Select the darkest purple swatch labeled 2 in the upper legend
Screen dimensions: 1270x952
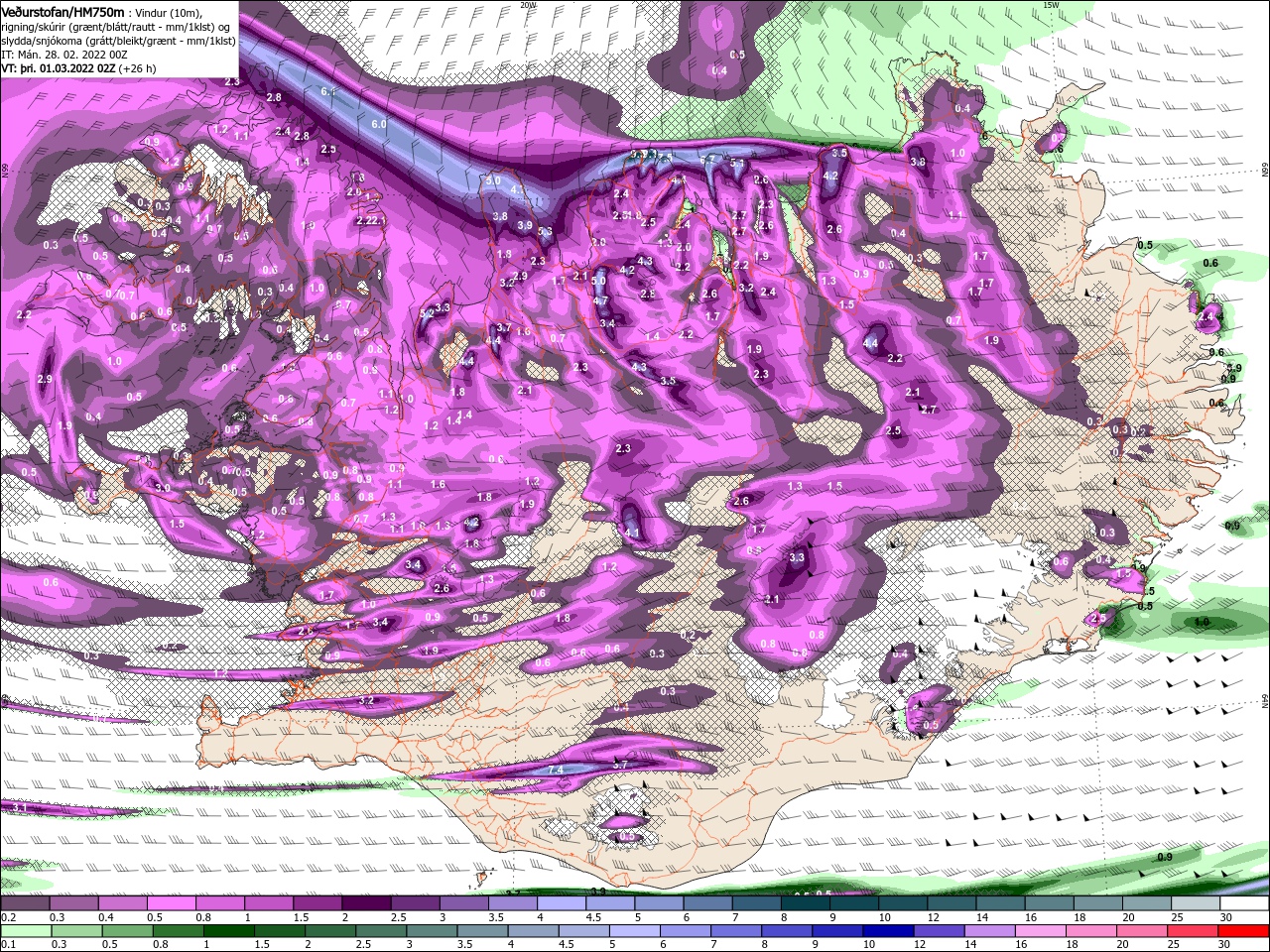coord(366,902)
